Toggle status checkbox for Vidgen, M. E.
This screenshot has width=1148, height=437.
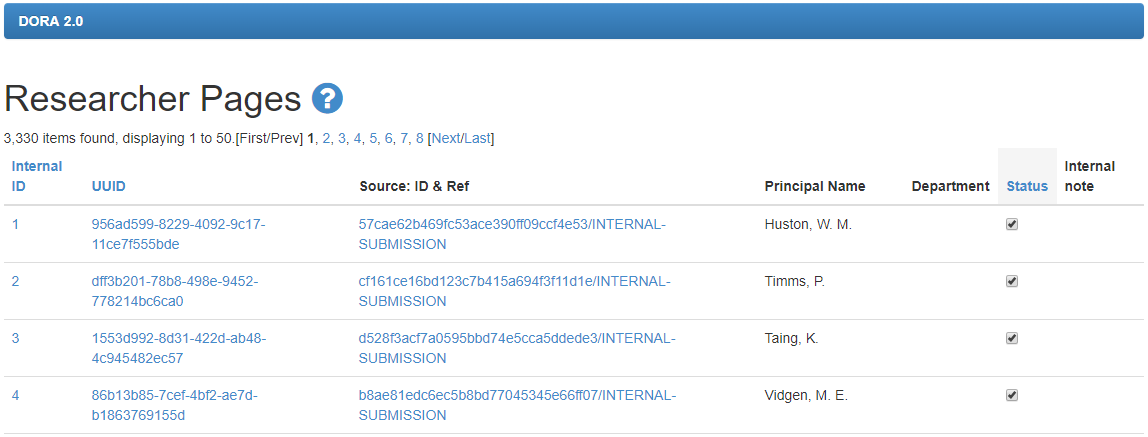(1012, 396)
